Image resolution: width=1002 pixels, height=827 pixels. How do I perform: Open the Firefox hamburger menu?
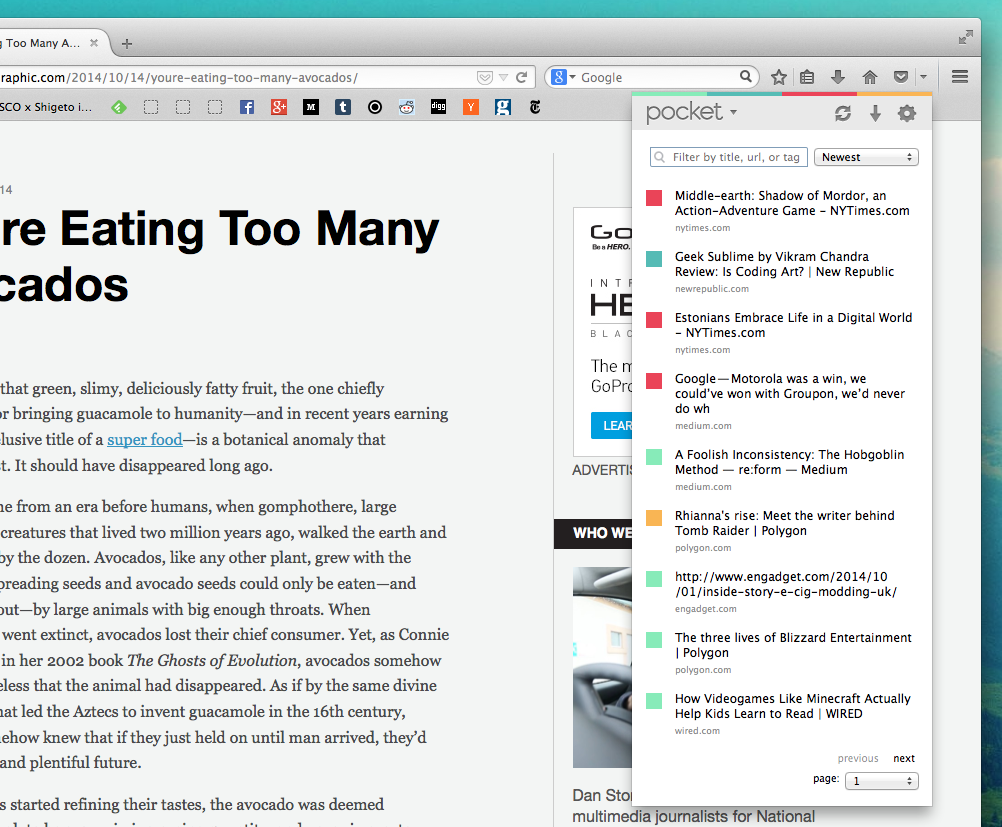pos(959,77)
